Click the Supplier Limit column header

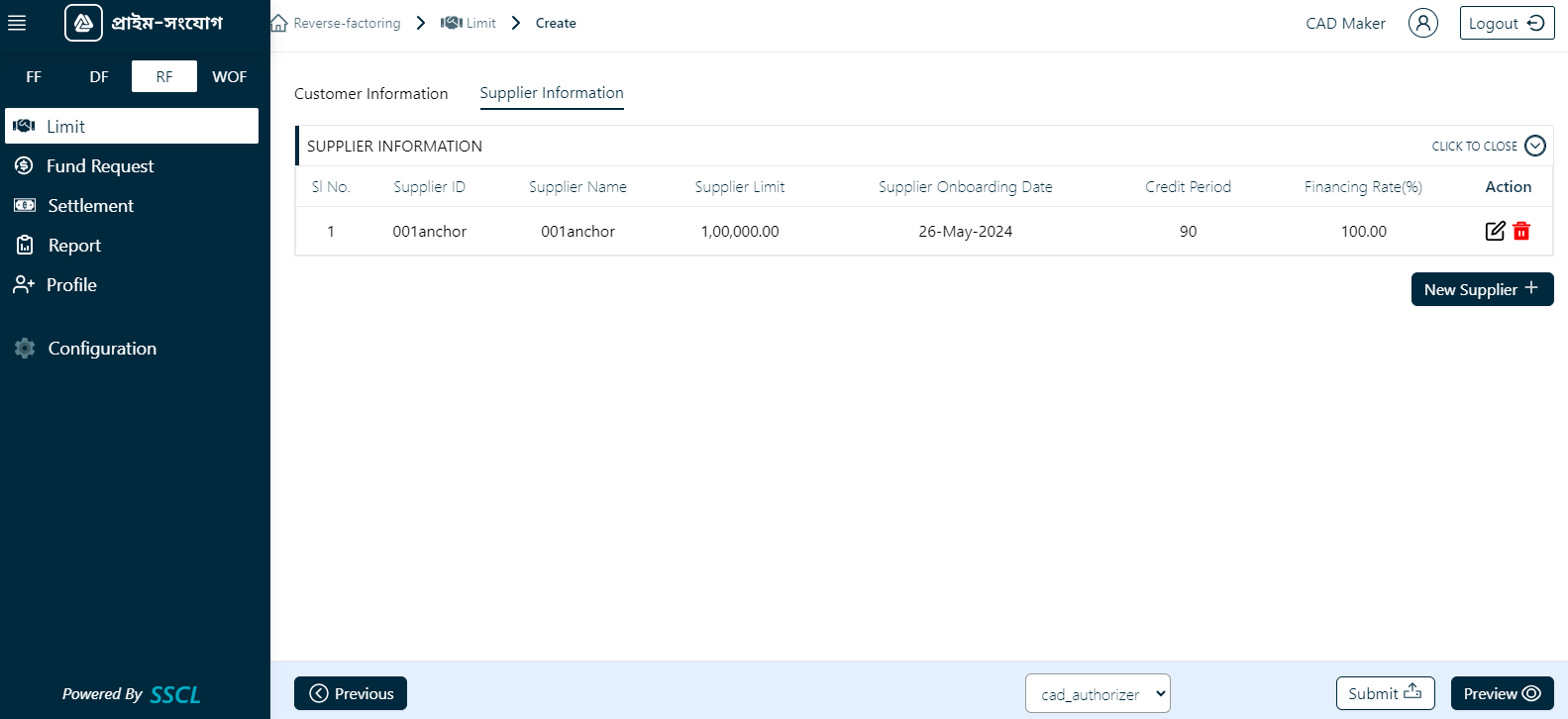740,186
